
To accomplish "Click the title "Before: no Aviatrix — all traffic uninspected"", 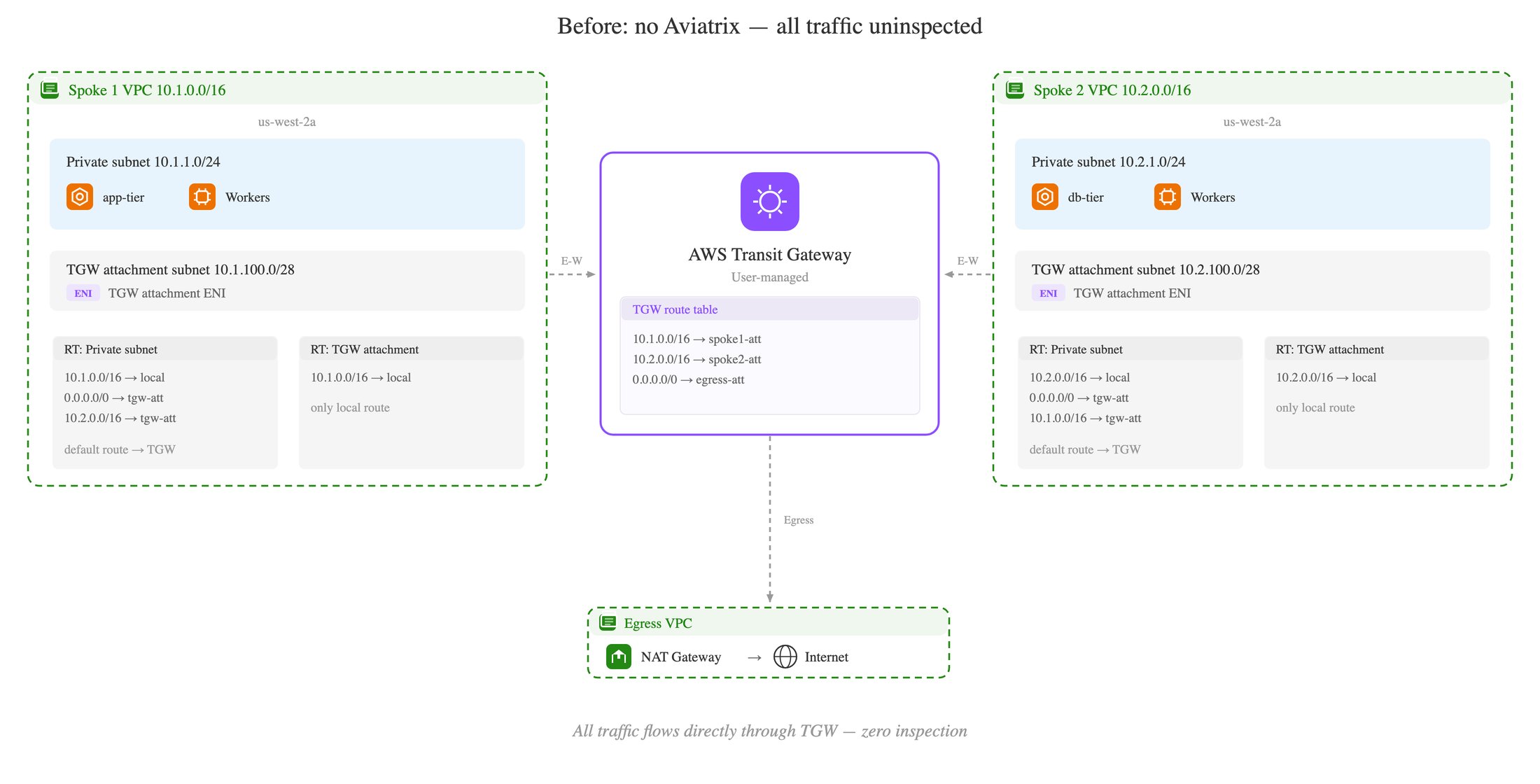I will click(770, 27).
